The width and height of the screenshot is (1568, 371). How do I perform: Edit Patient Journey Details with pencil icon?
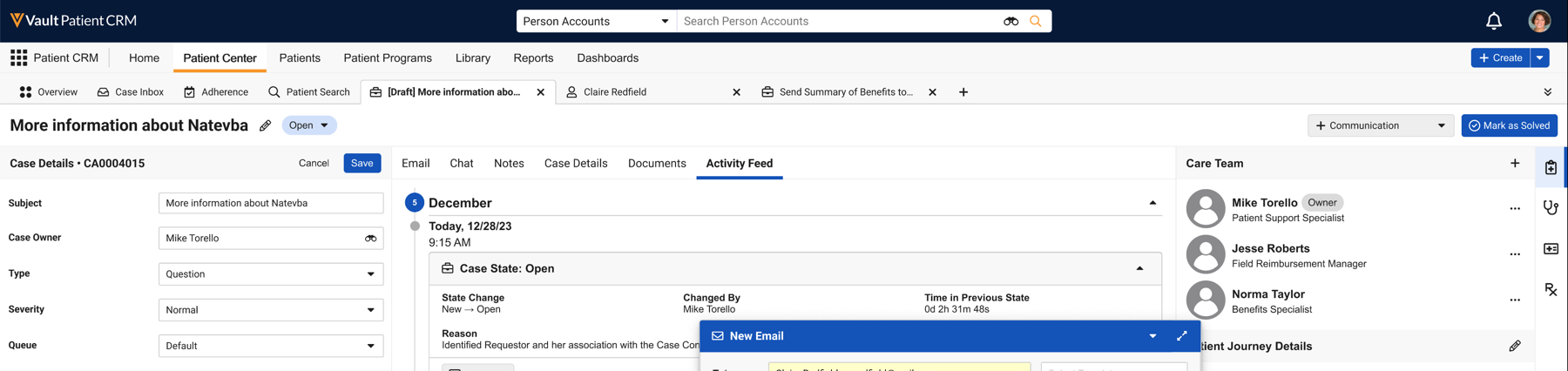click(x=1515, y=346)
